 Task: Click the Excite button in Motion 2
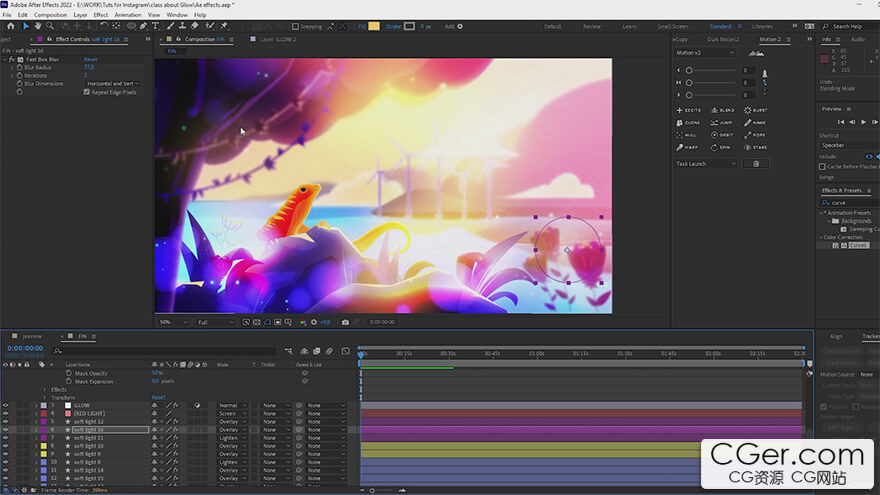(689, 110)
